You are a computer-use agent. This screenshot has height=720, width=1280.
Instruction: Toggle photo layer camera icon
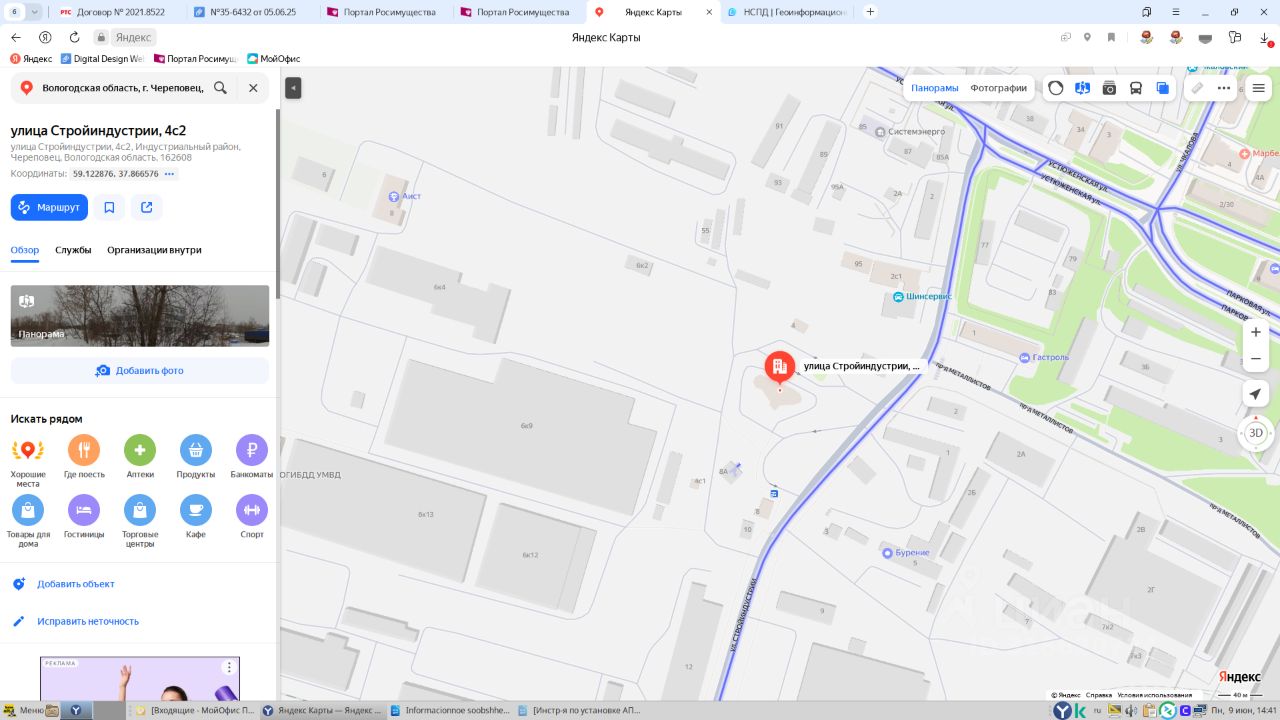pyautogui.click(x=1109, y=88)
